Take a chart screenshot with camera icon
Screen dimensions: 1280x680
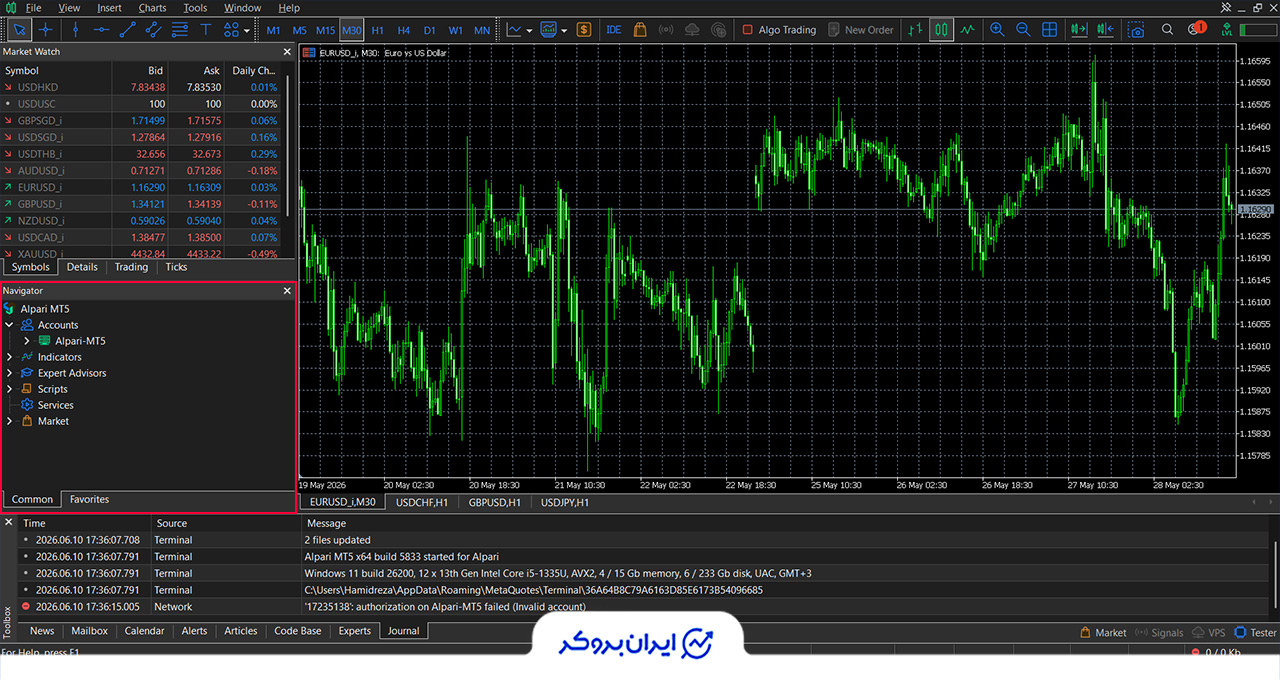coord(1138,30)
